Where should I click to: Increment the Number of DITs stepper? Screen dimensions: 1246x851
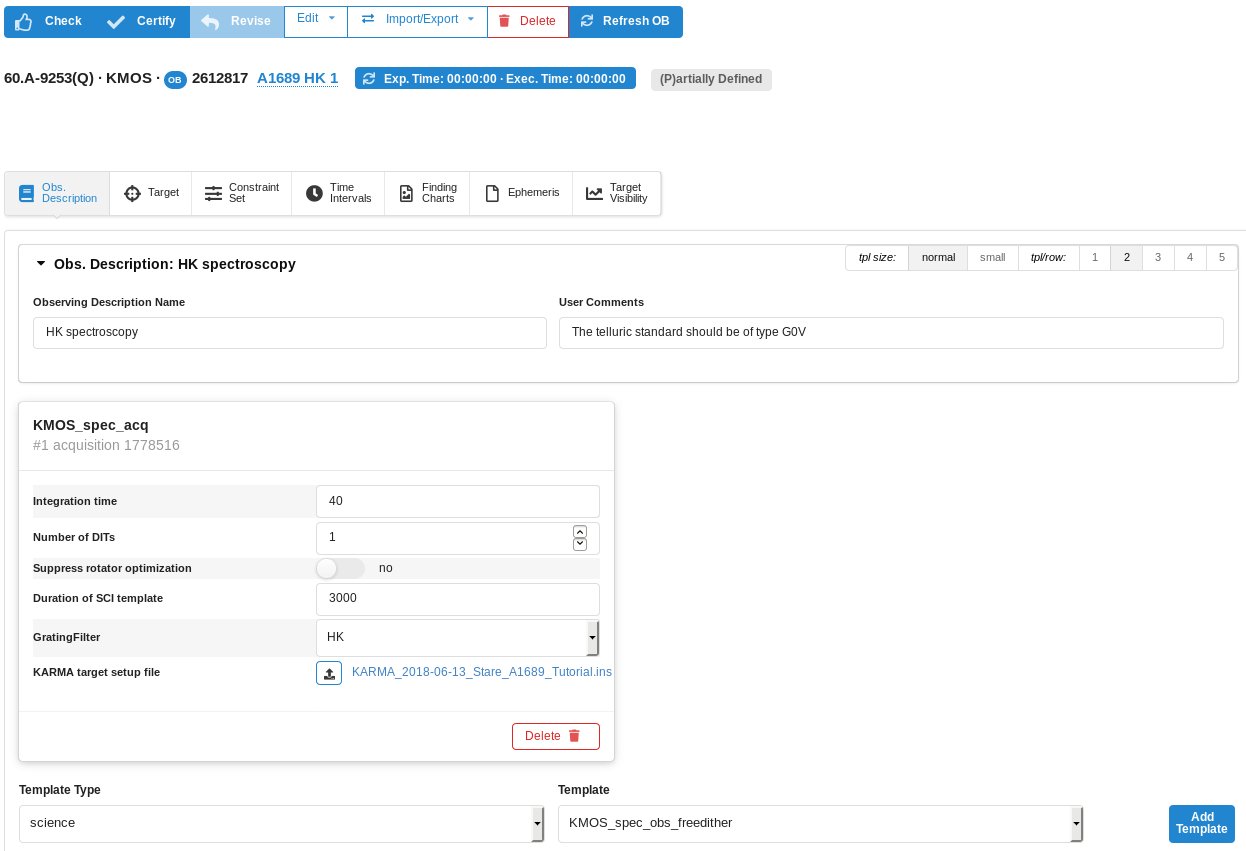pyautogui.click(x=579, y=531)
